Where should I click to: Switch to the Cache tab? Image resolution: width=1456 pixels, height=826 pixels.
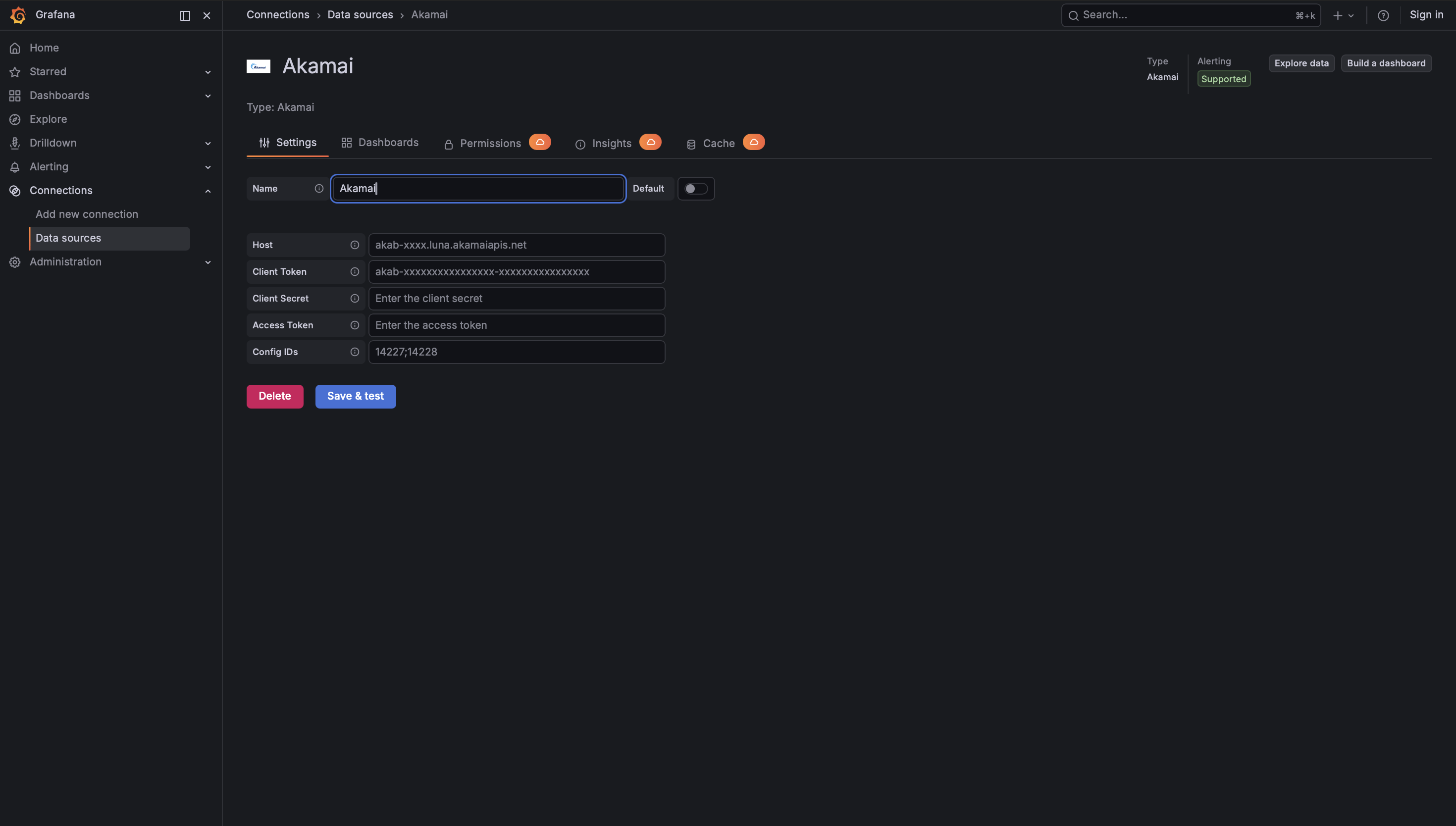point(710,144)
